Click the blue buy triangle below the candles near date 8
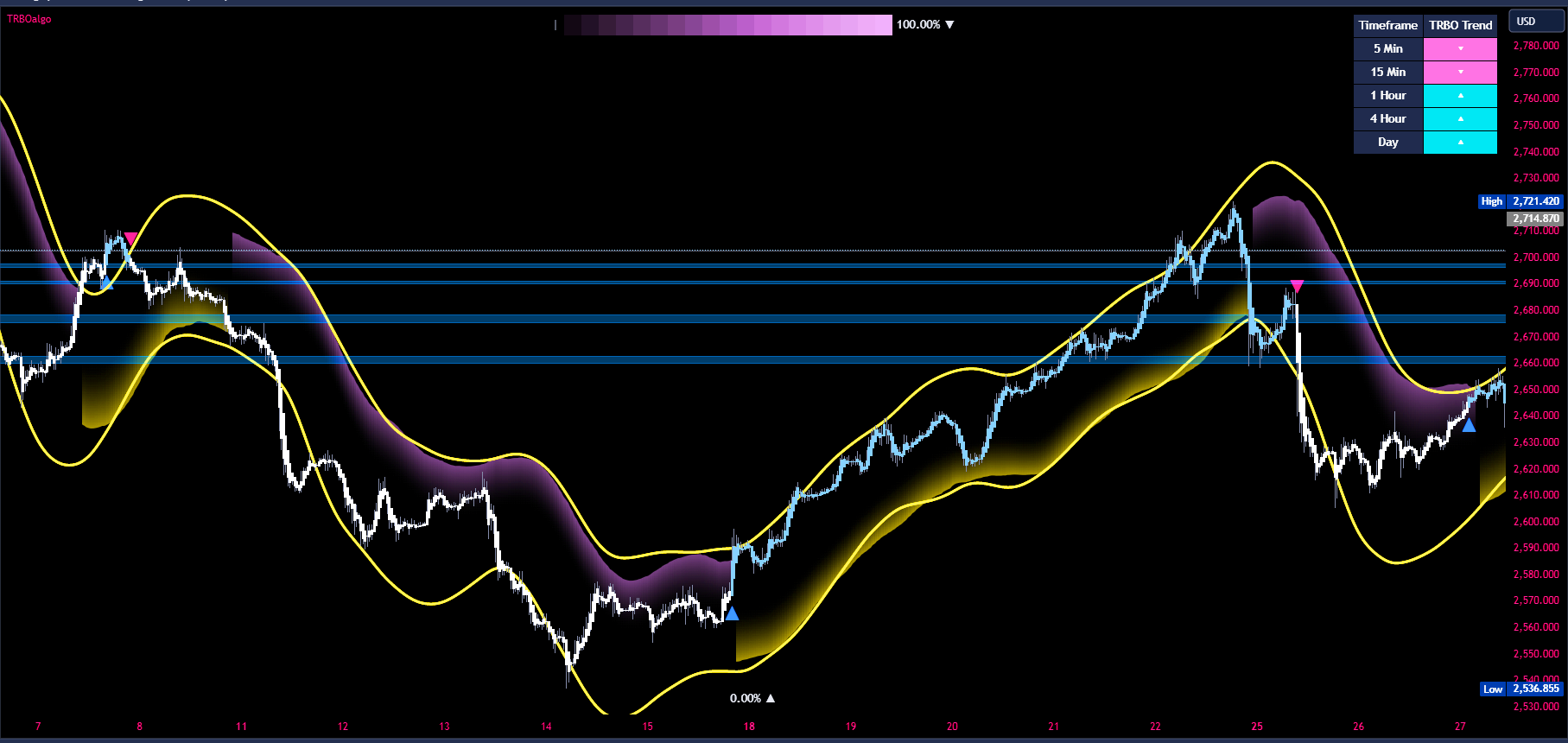This screenshot has width=1568, height=743. coord(106,283)
